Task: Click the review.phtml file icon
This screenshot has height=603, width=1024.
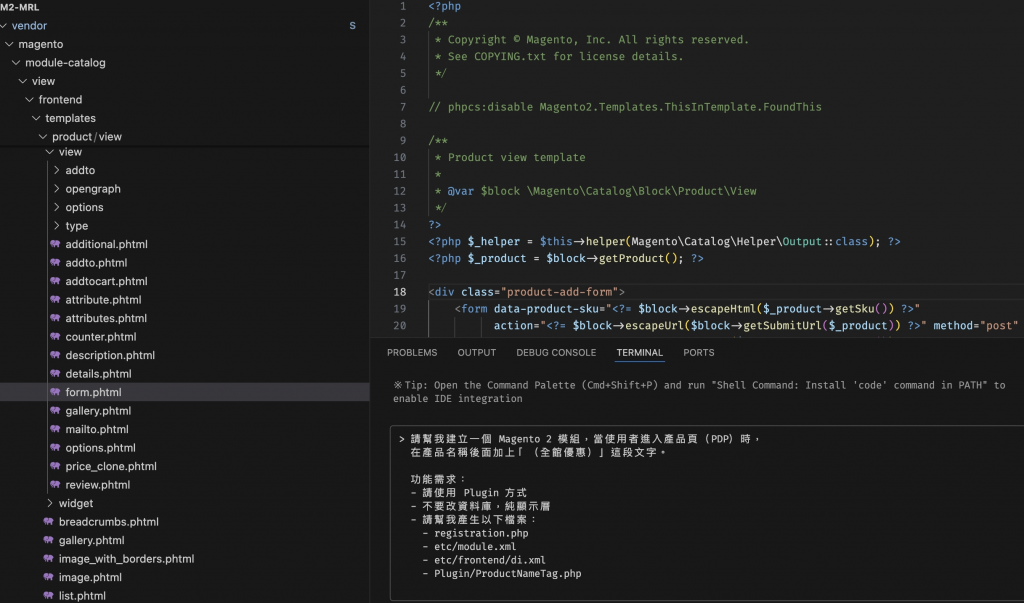Action: point(56,484)
